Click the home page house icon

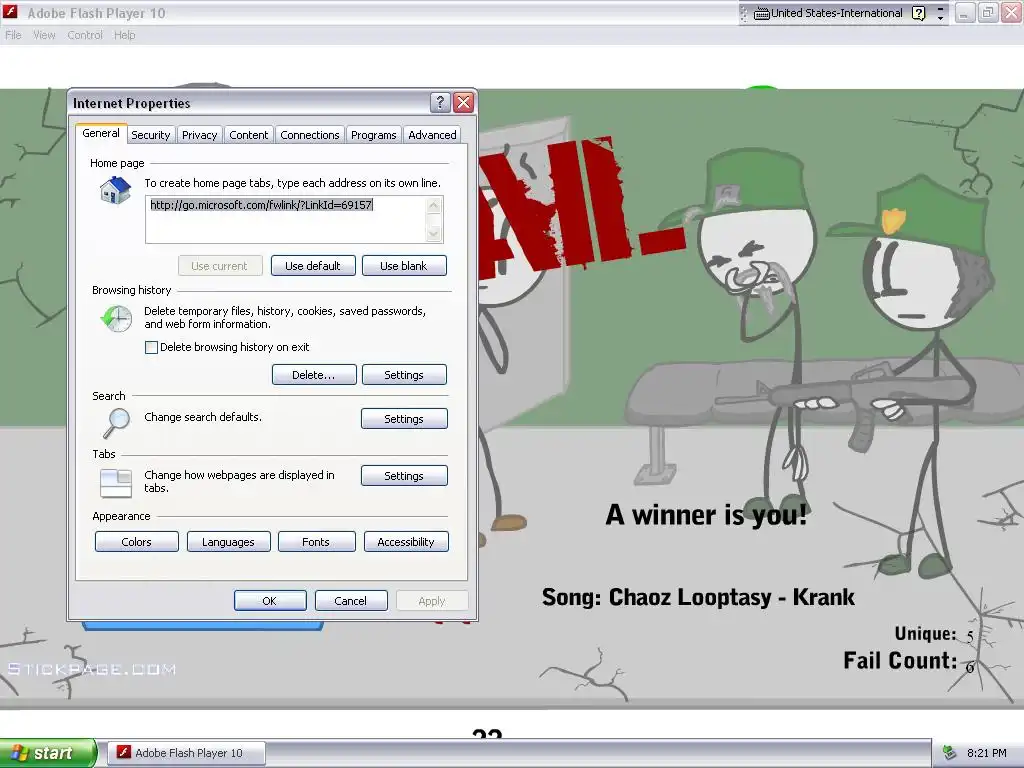(x=116, y=191)
